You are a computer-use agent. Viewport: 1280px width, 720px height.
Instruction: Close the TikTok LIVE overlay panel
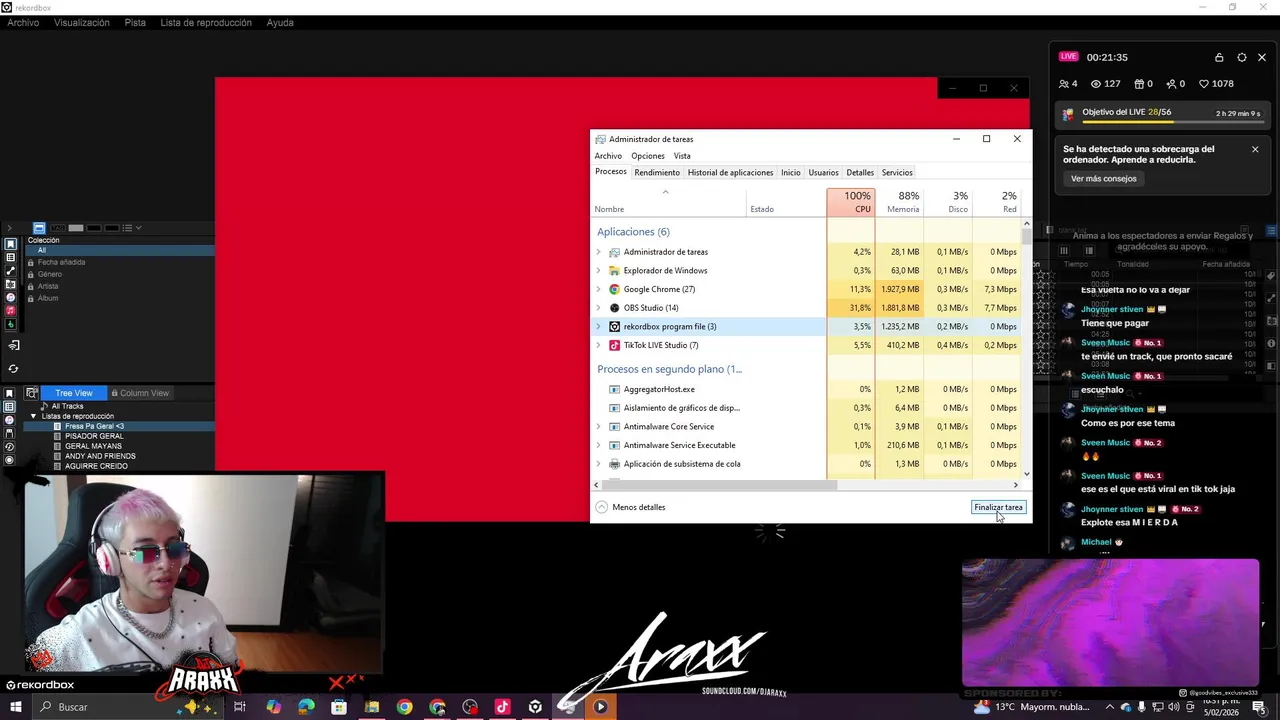[1262, 58]
